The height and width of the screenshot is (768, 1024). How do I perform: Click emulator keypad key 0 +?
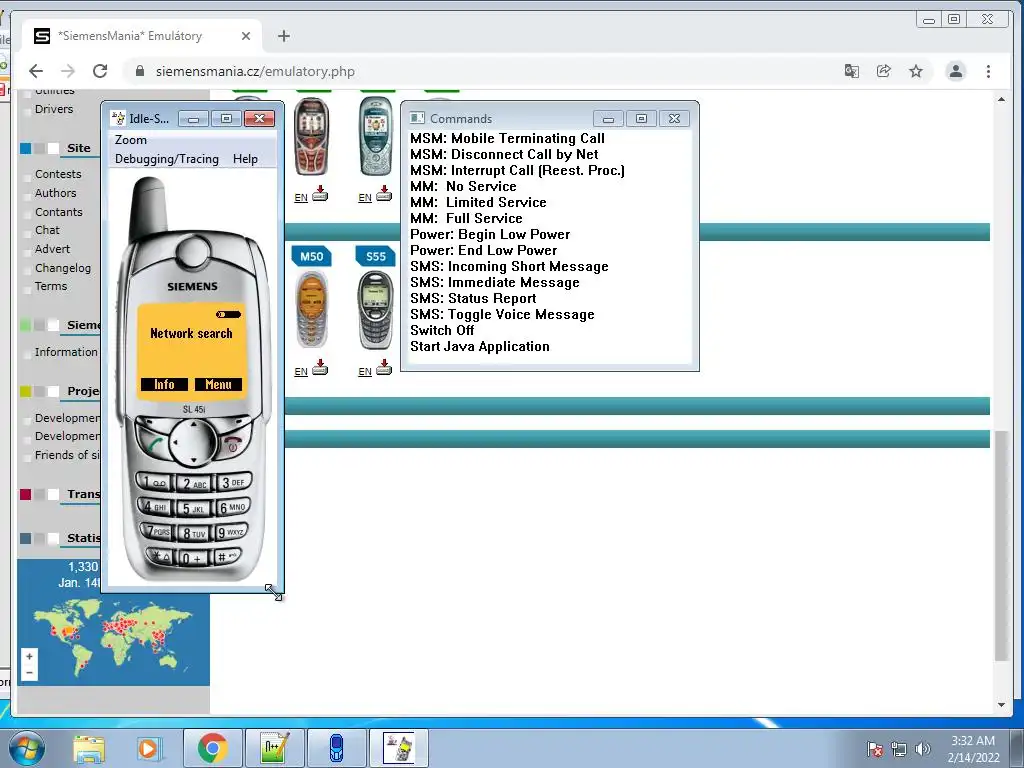(193, 558)
